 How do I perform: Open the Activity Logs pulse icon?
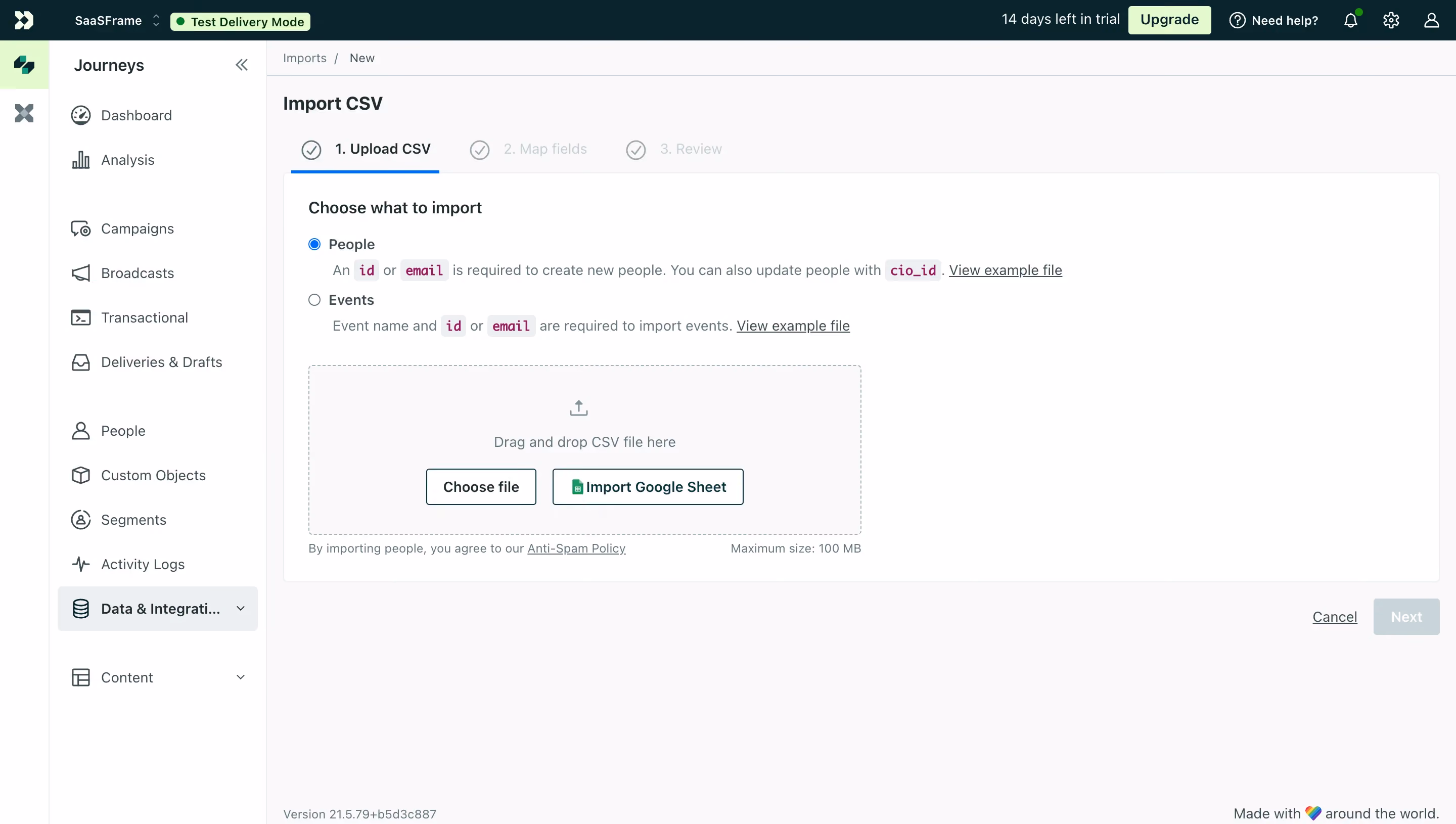coord(81,564)
